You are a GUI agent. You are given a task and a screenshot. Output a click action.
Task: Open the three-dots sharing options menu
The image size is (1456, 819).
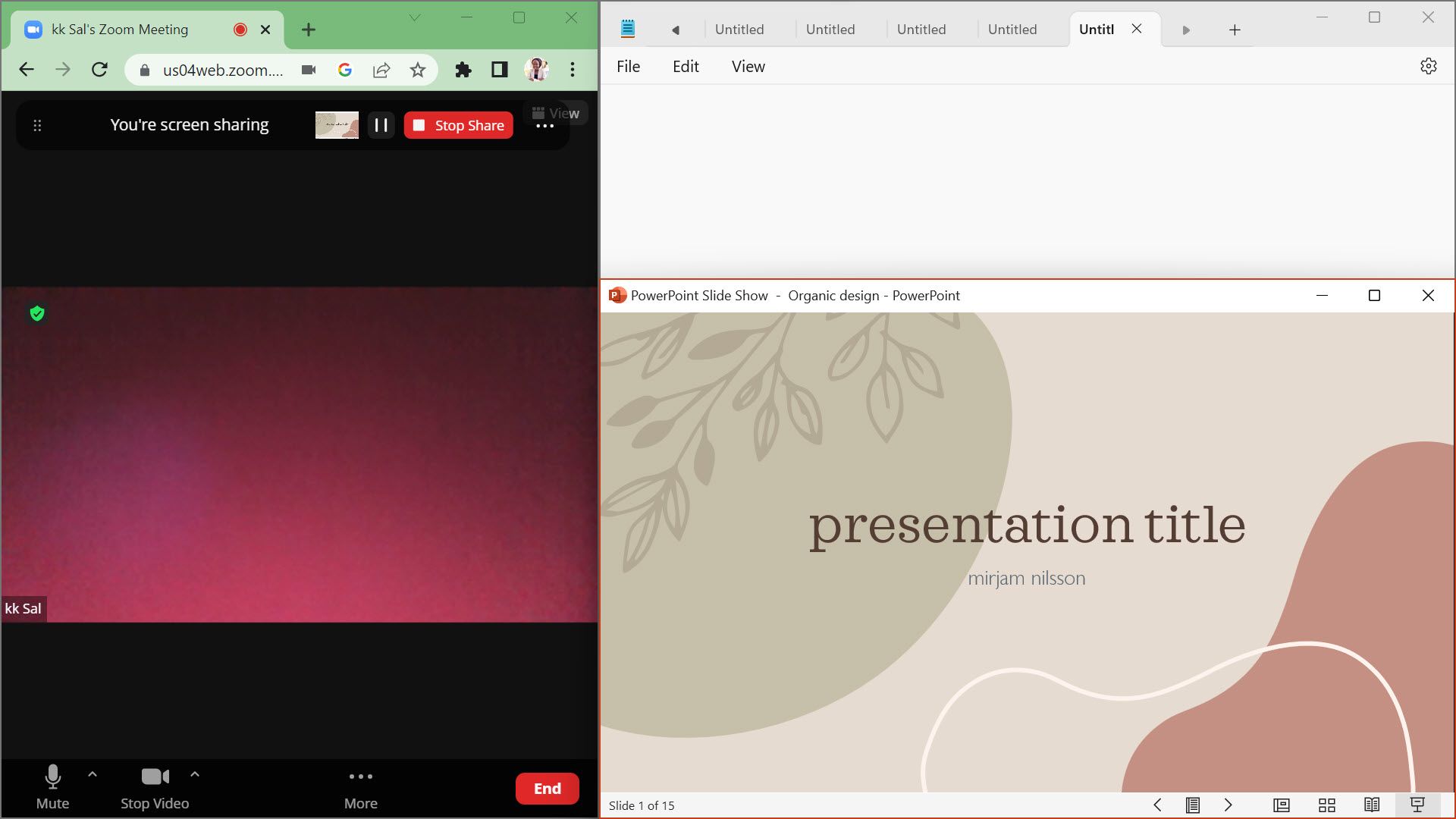pyautogui.click(x=544, y=127)
